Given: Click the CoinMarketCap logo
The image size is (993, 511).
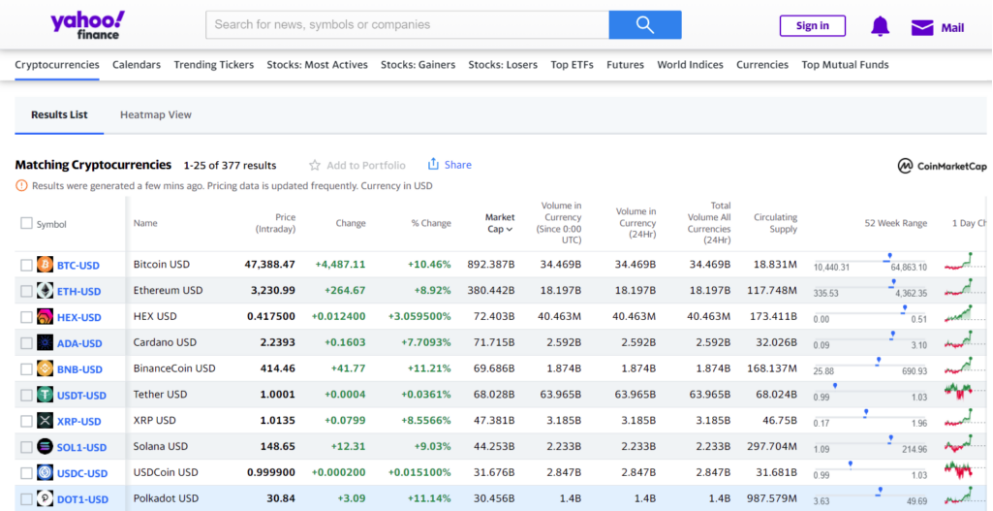Looking at the screenshot, I should tap(942, 166).
